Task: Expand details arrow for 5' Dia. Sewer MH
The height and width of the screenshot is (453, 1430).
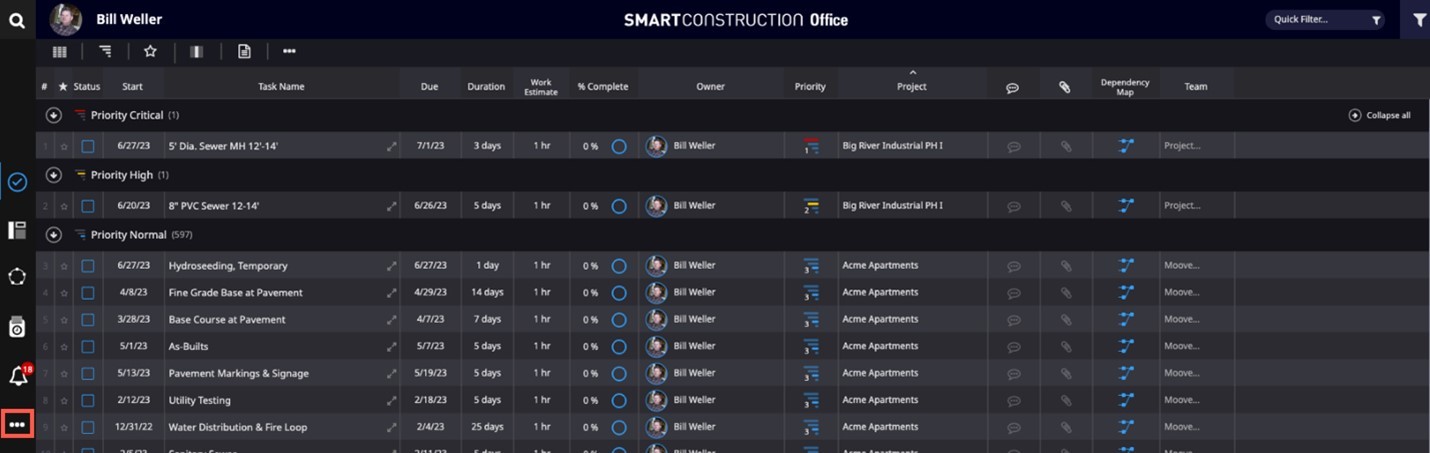Action: (x=392, y=147)
